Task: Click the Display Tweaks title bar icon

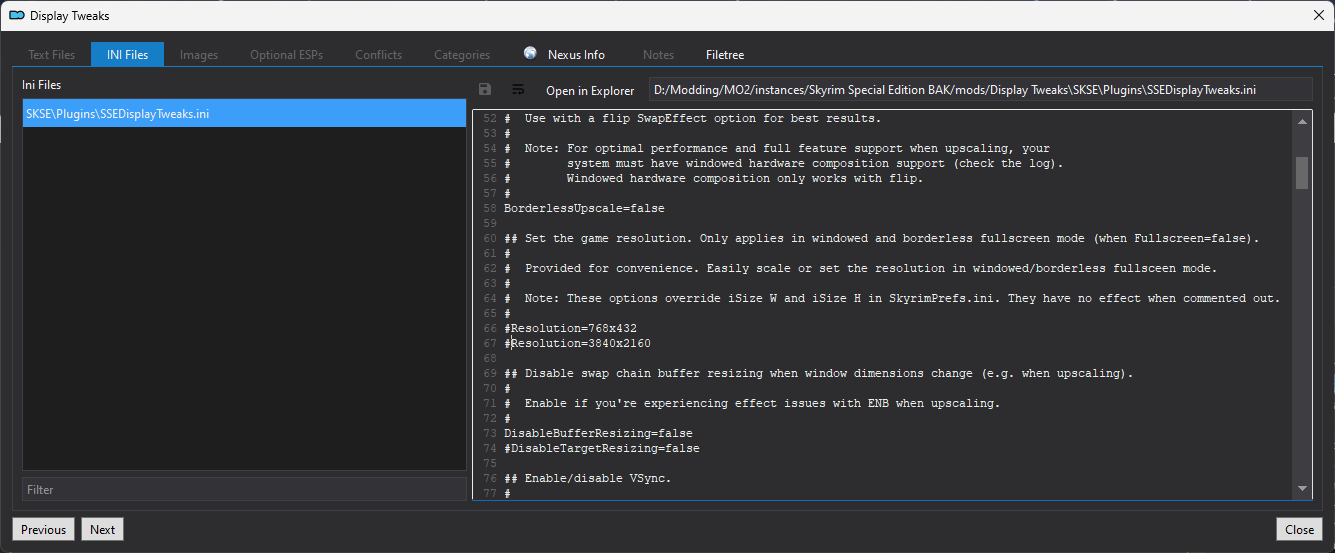Action: pos(17,15)
